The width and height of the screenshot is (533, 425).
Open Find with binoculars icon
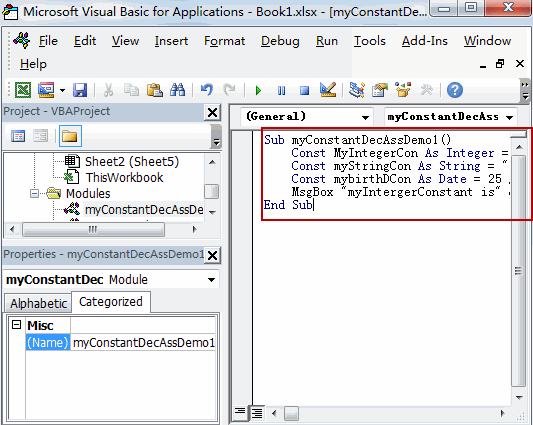click(x=178, y=90)
